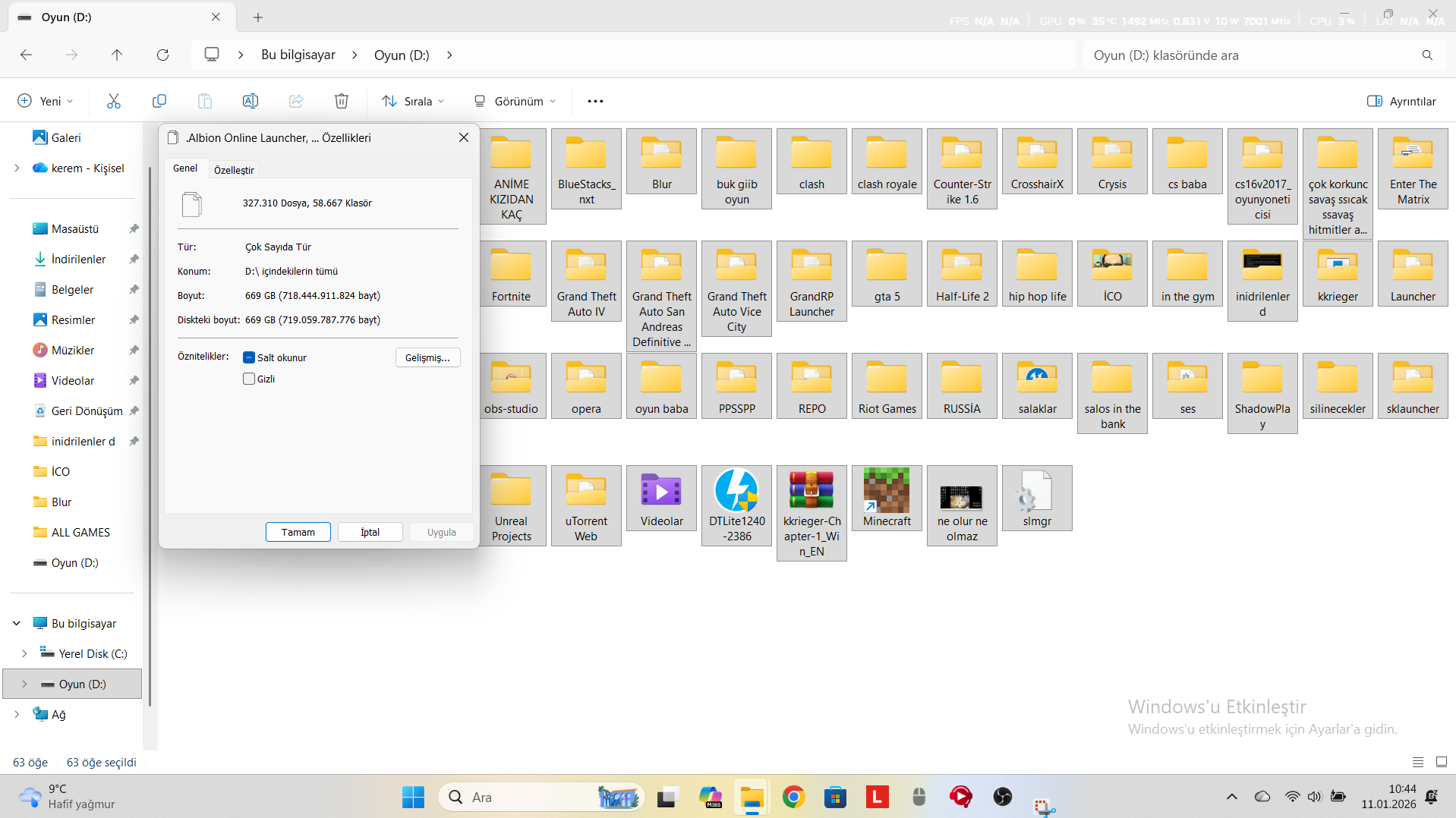Open Google Chrome from the taskbar
The height and width of the screenshot is (818, 1456).
793,797
